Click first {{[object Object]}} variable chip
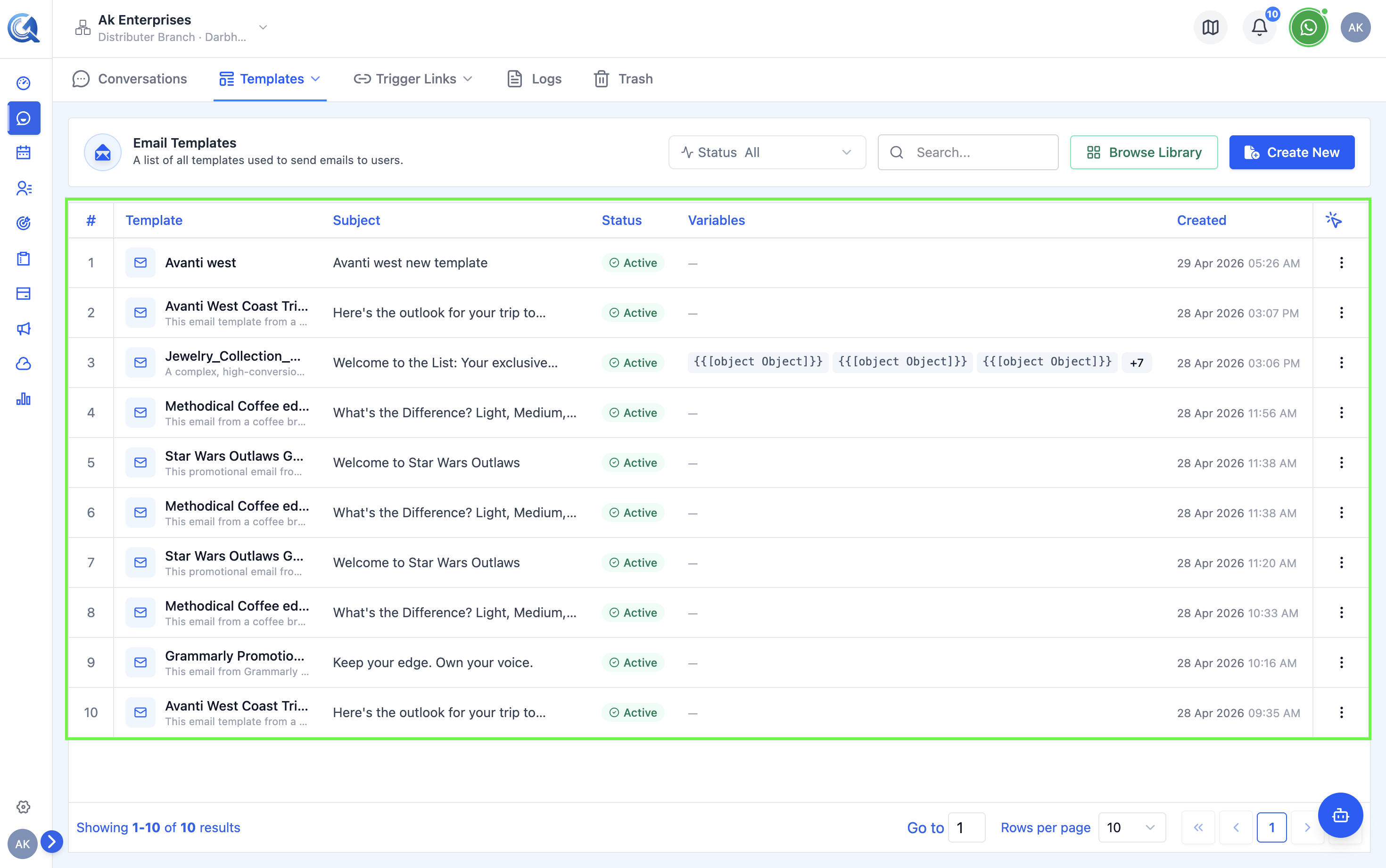 [758, 362]
